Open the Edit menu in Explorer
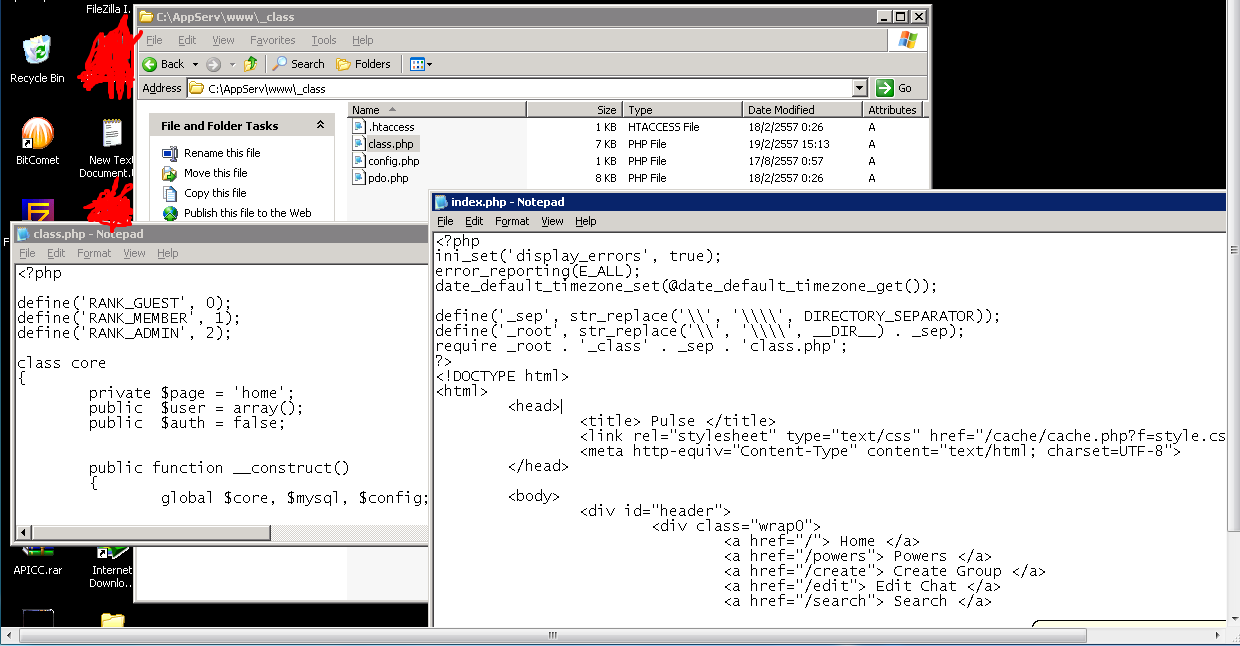This screenshot has height=646, width=1240. (187, 40)
